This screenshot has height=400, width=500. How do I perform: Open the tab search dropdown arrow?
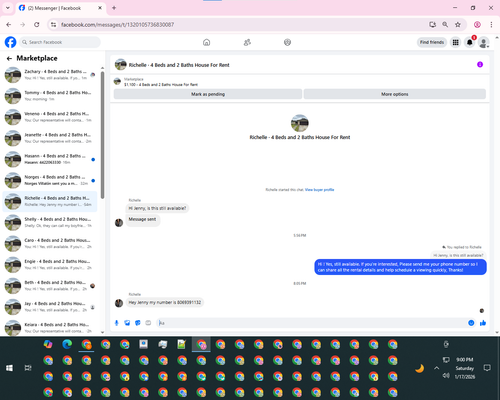pyautogui.click(x=8, y=8)
